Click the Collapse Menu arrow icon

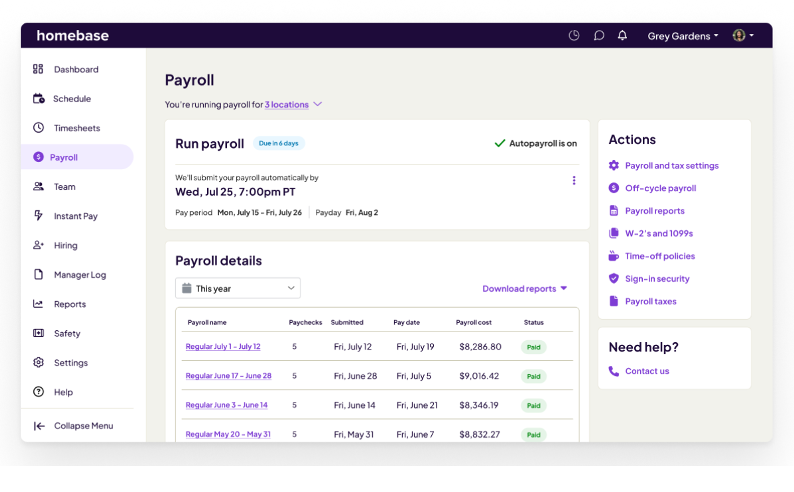point(39,426)
